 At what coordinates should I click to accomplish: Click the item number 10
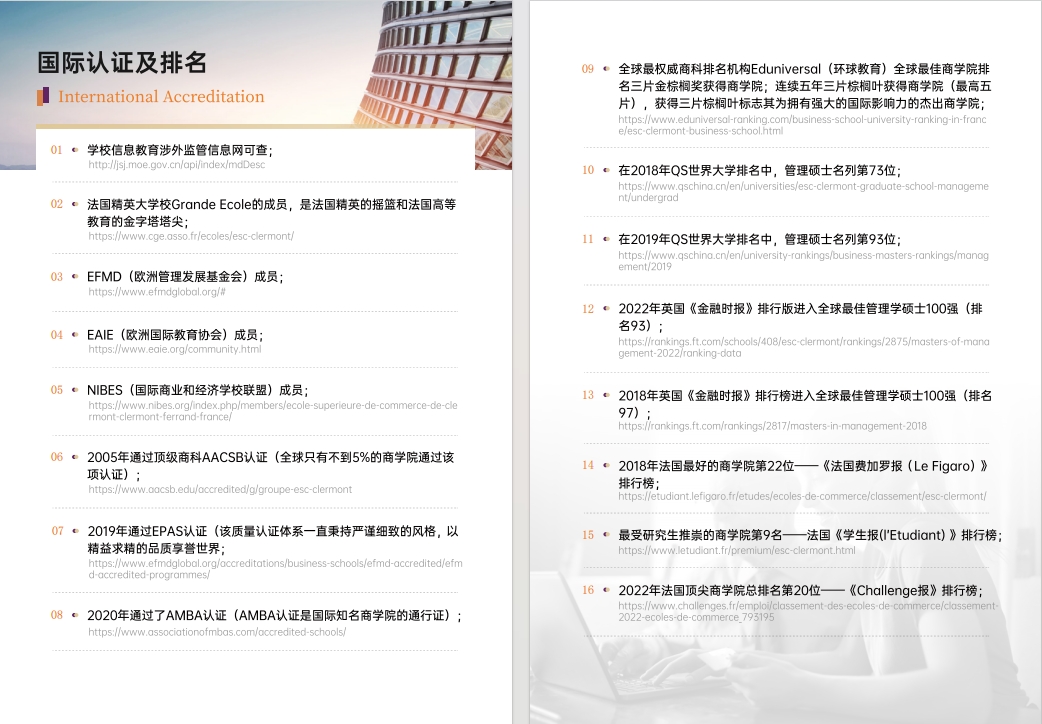587,170
